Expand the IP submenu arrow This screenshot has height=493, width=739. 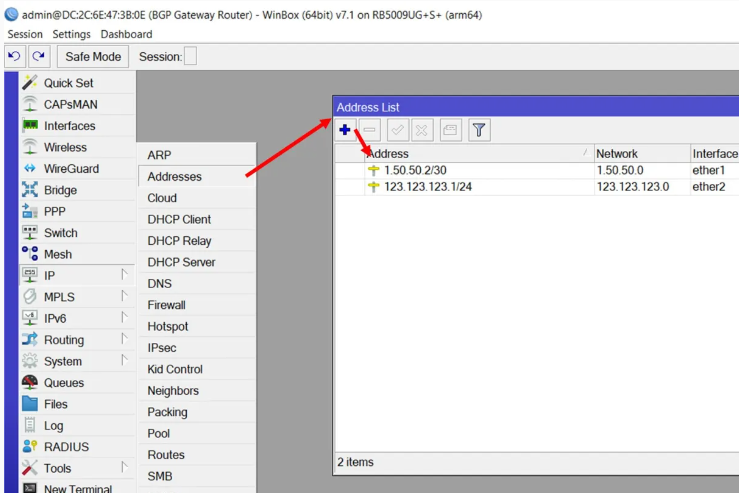coord(124,274)
